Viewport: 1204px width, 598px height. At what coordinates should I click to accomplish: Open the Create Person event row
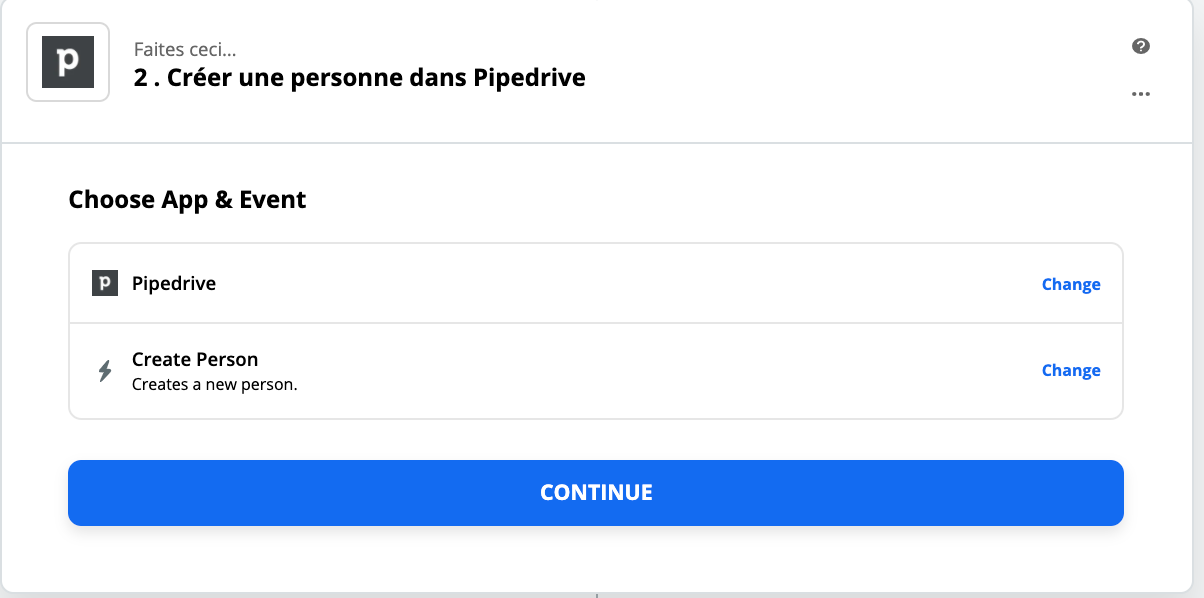596,371
